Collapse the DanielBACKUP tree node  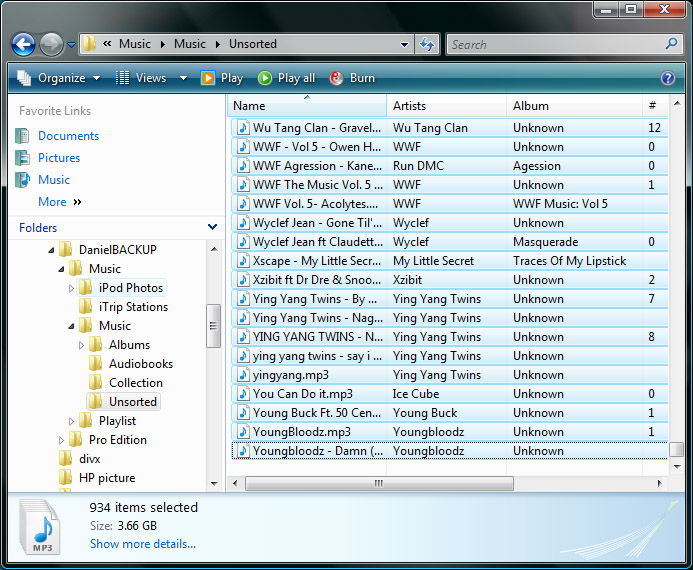51,250
